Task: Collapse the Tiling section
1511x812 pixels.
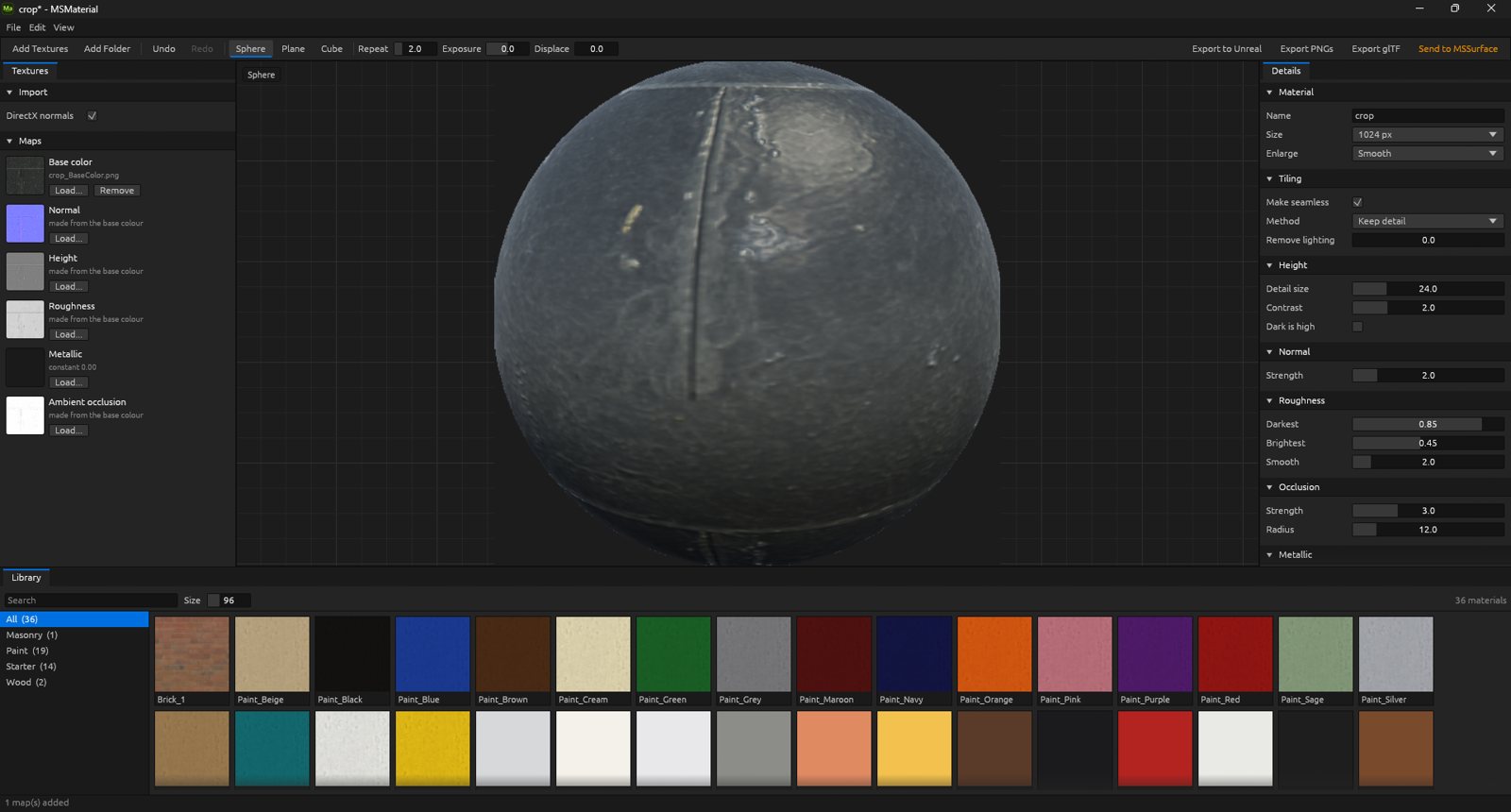Action: coord(1269,178)
